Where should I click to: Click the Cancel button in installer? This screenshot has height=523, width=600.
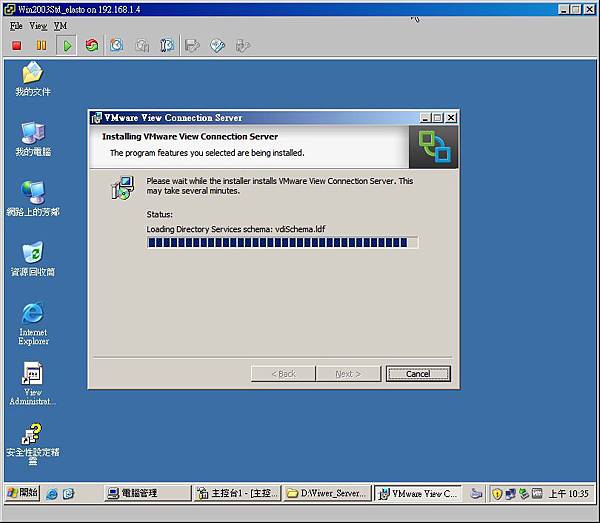pos(418,374)
